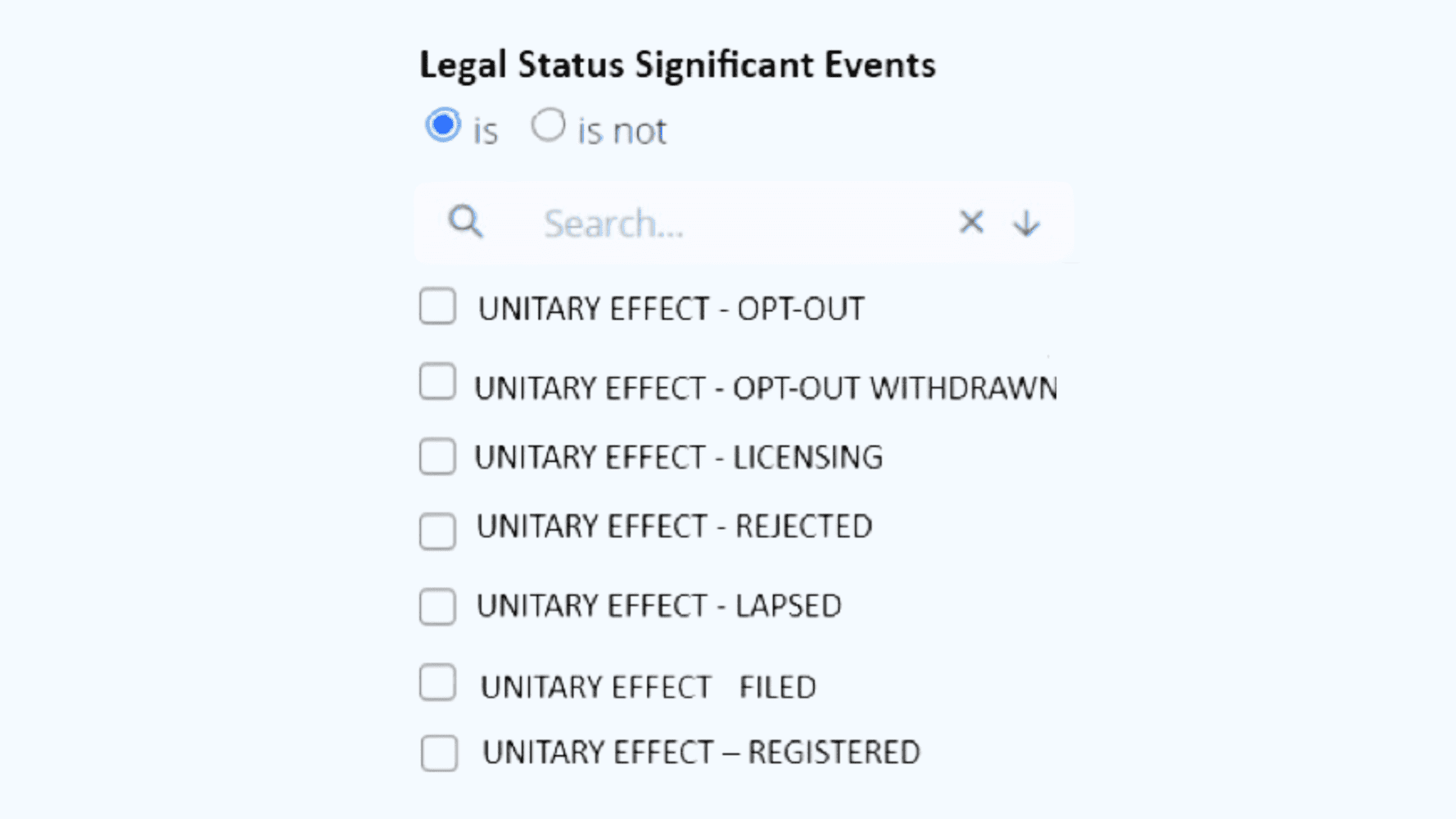Click the "UNITARY EFFECT - REJECTED" label text
This screenshot has height=819, width=1456.
tap(675, 527)
